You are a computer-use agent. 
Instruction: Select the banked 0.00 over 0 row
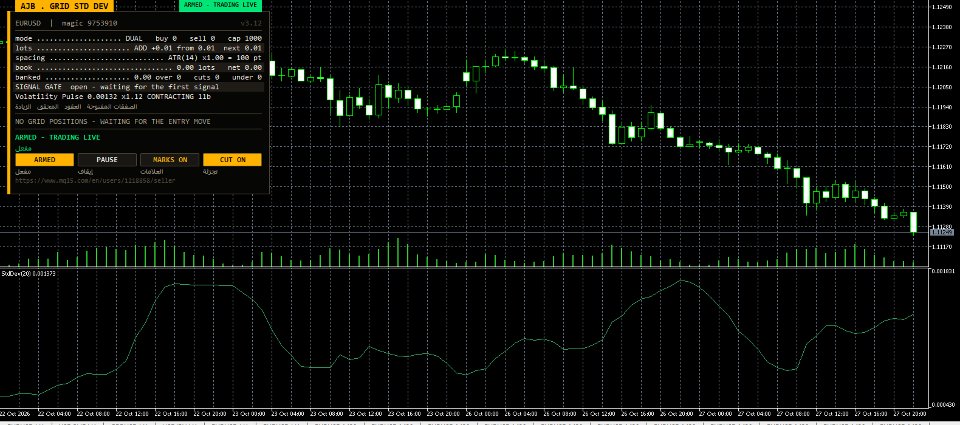(x=138, y=78)
